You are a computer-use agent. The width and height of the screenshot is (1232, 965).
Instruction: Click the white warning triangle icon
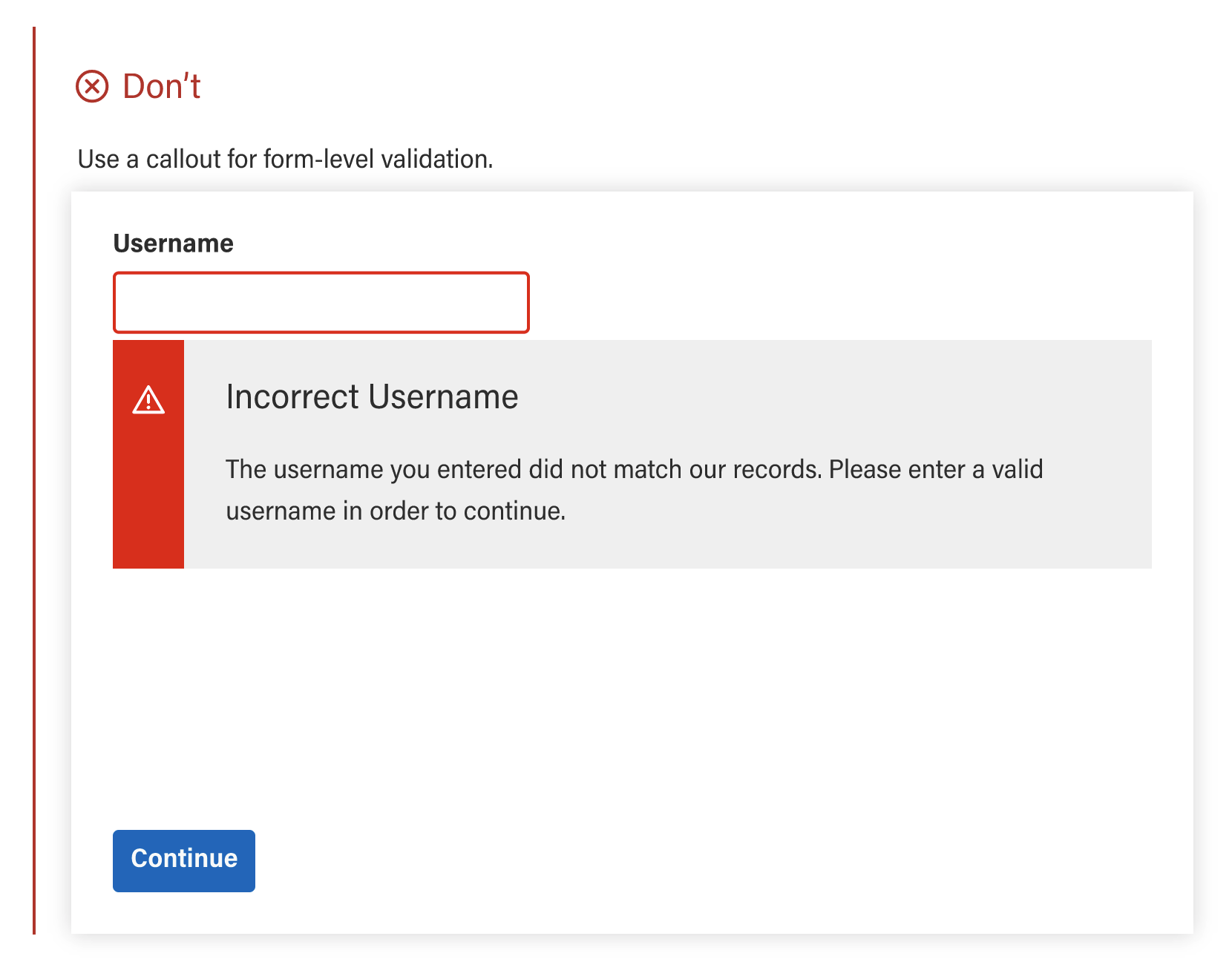pos(148,400)
